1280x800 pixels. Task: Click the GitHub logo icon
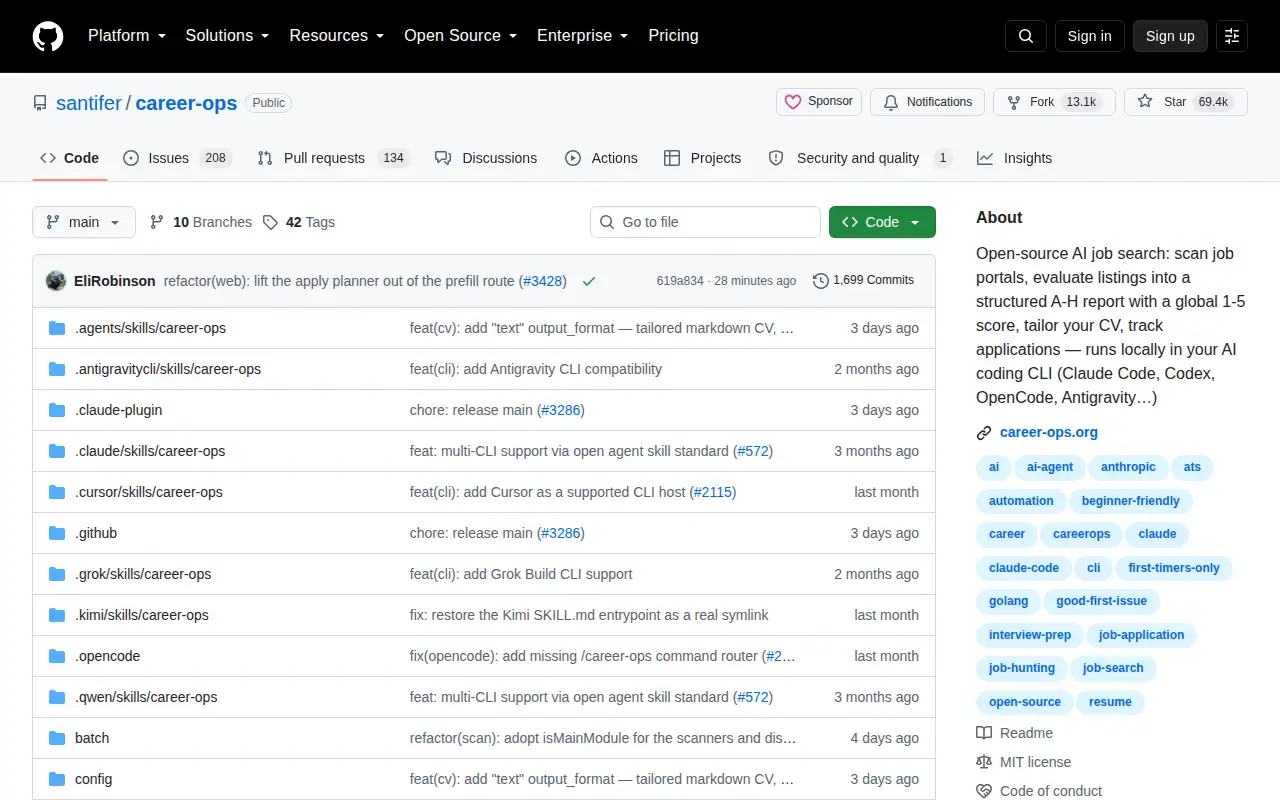coord(48,36)
